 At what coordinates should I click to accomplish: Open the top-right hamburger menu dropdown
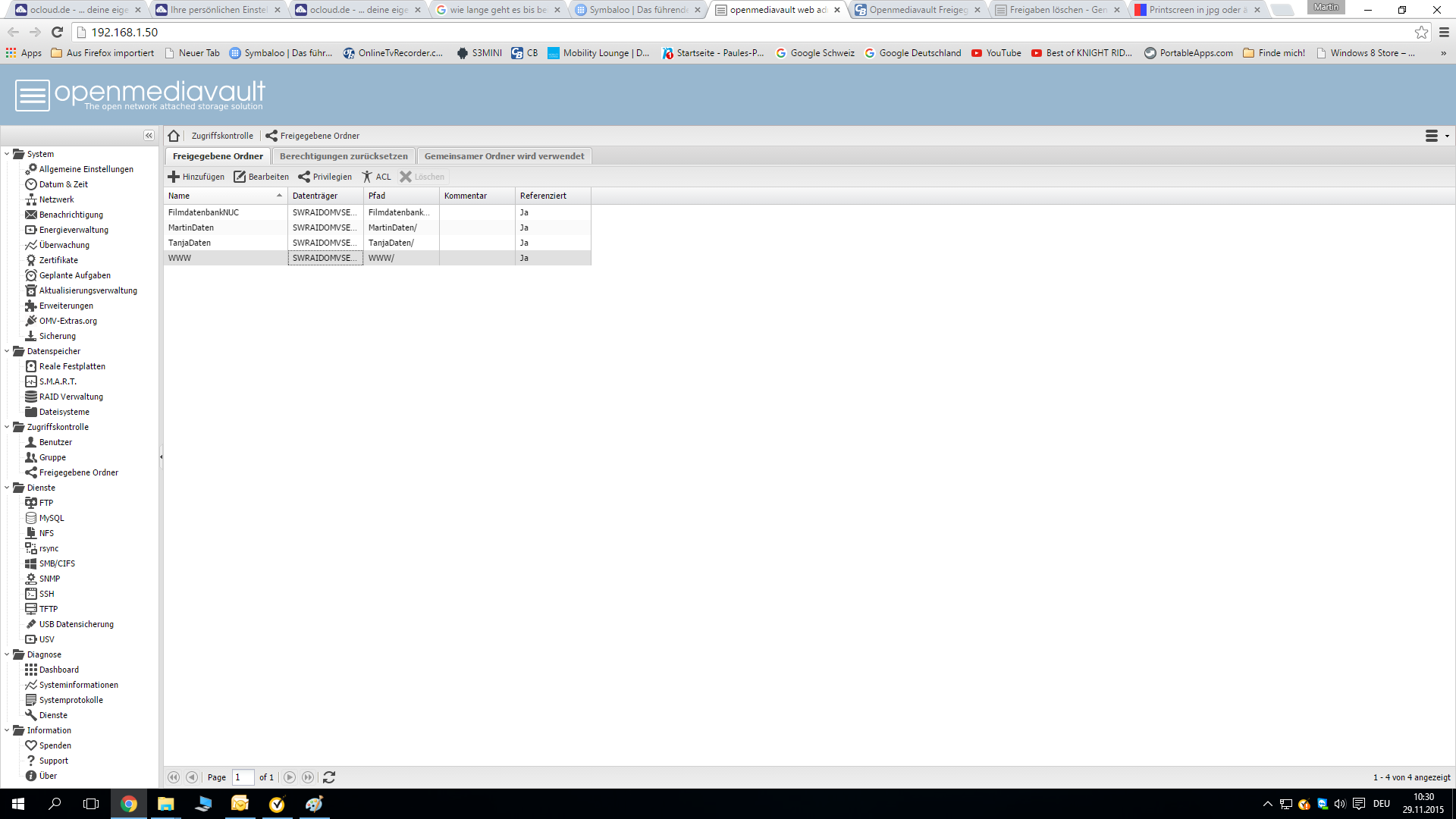click(x=1436, y=136)
